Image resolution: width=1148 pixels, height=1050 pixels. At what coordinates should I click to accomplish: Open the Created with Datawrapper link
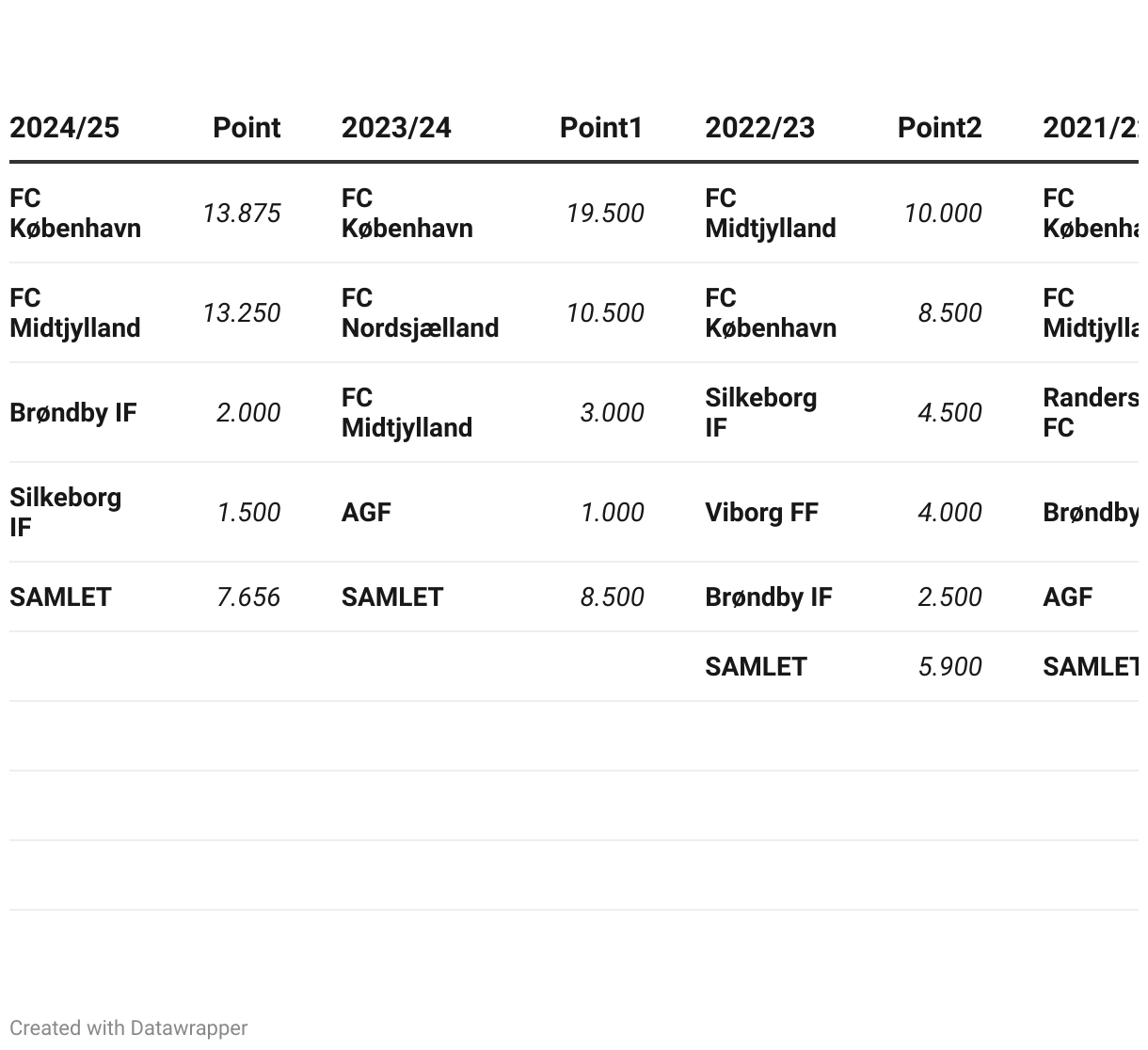(129, 1028)
